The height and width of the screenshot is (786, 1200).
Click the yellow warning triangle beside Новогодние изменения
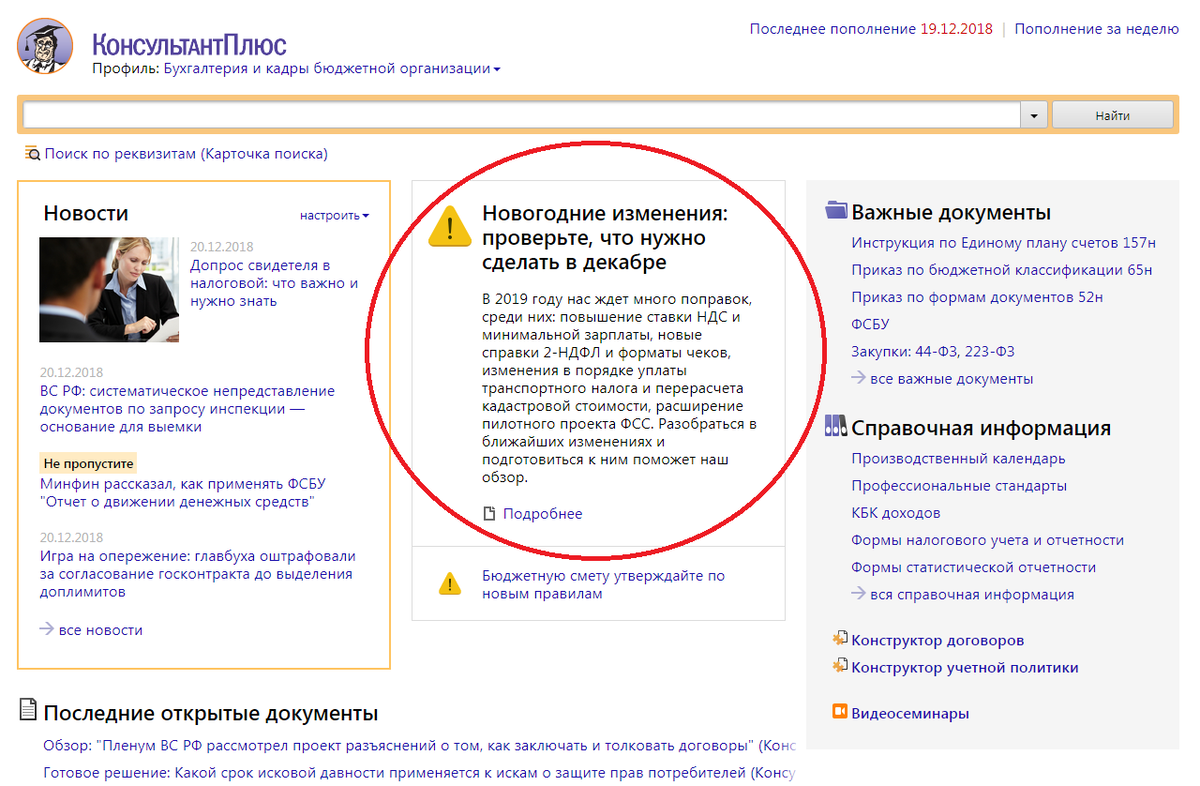(449, 226)
